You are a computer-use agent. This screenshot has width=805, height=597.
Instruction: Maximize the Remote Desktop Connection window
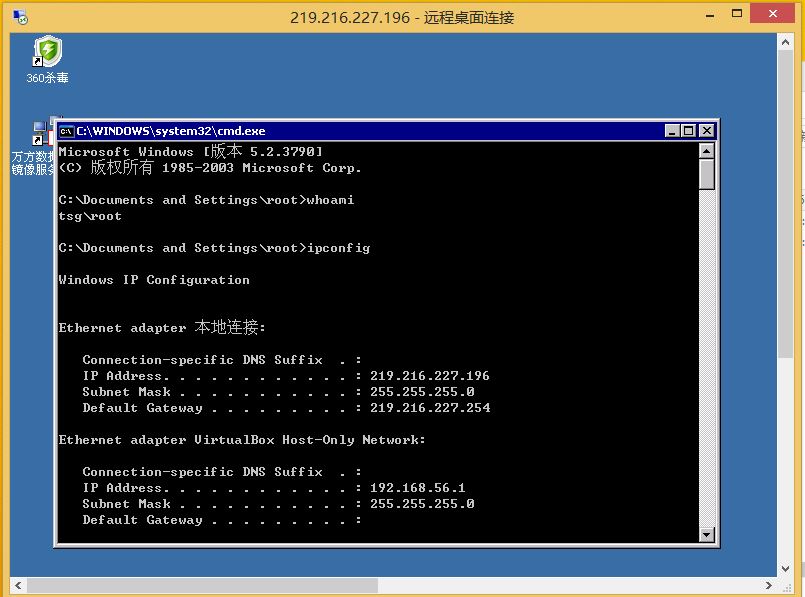[x=737, y=14]
